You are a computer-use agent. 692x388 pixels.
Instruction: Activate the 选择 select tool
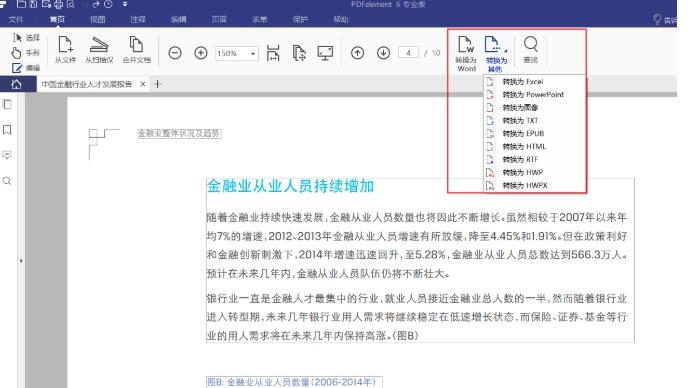(x=26, y=38)
